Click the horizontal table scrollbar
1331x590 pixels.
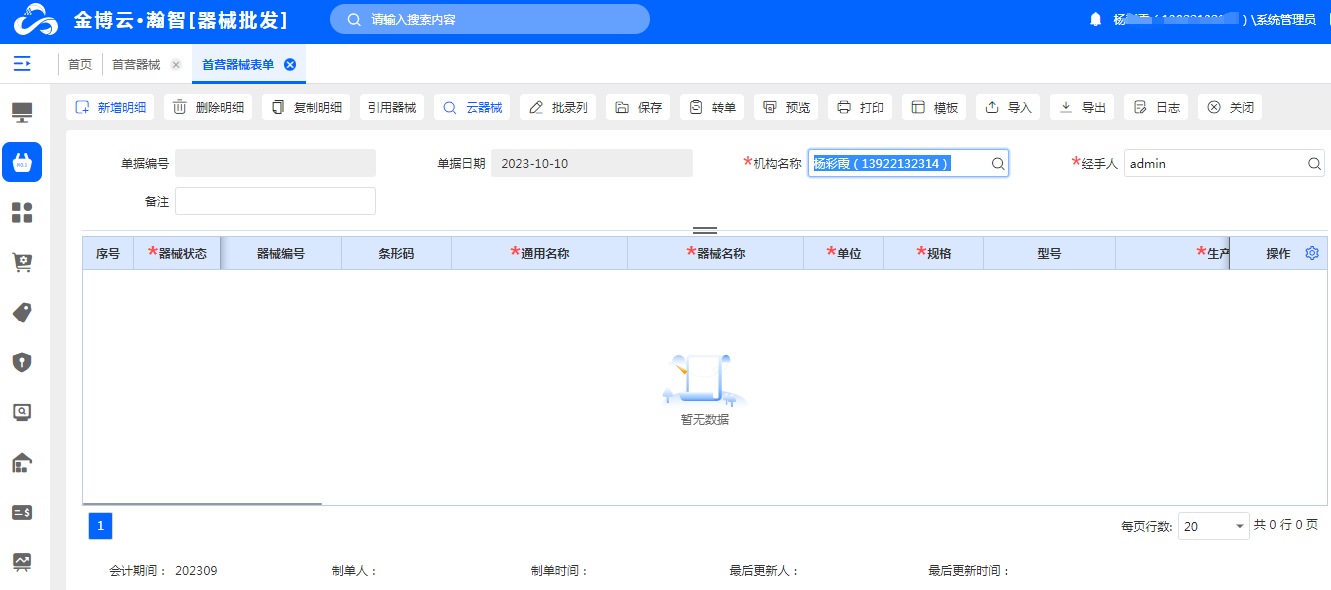coord(202,504)
